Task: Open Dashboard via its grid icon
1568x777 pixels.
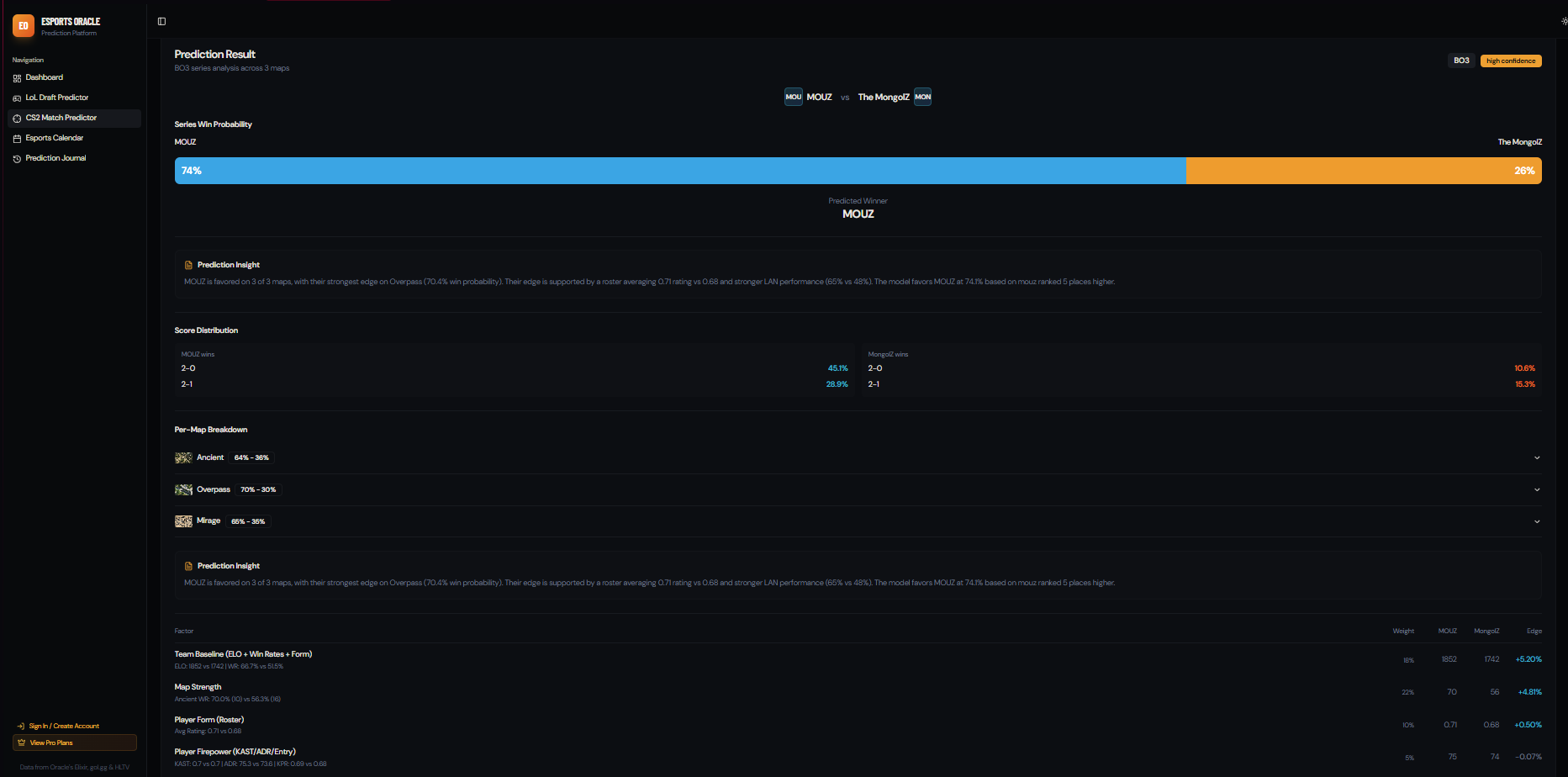Action: (17, 78)
